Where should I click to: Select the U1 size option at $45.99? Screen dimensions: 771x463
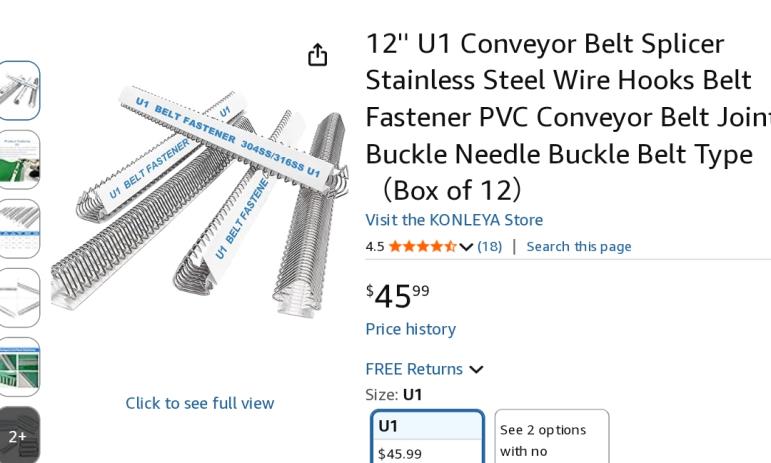(427, 438)
